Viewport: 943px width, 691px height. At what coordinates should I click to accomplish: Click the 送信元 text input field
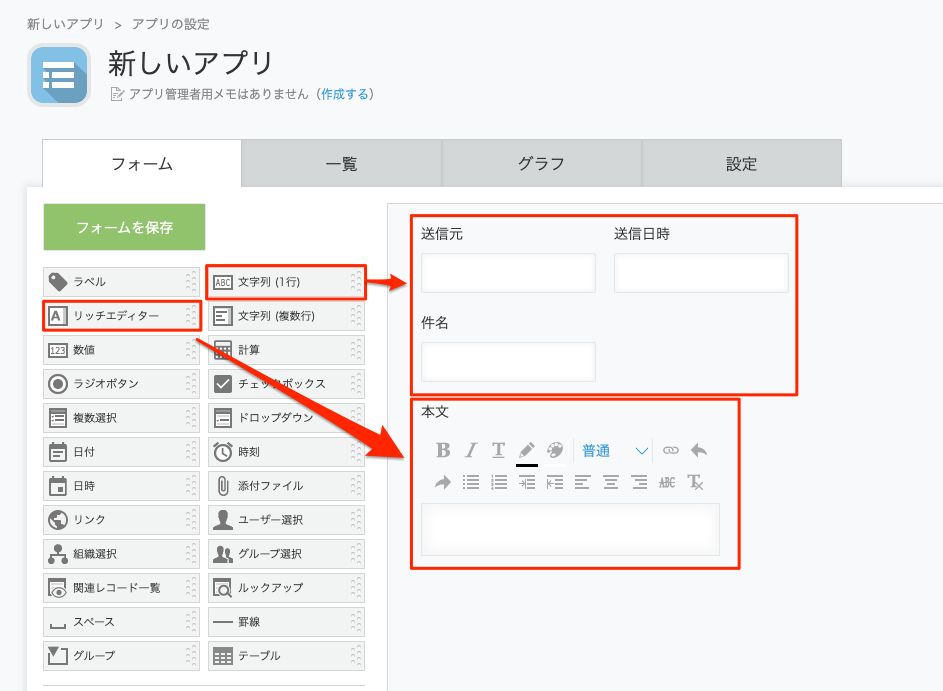click(x=508, y=273)
